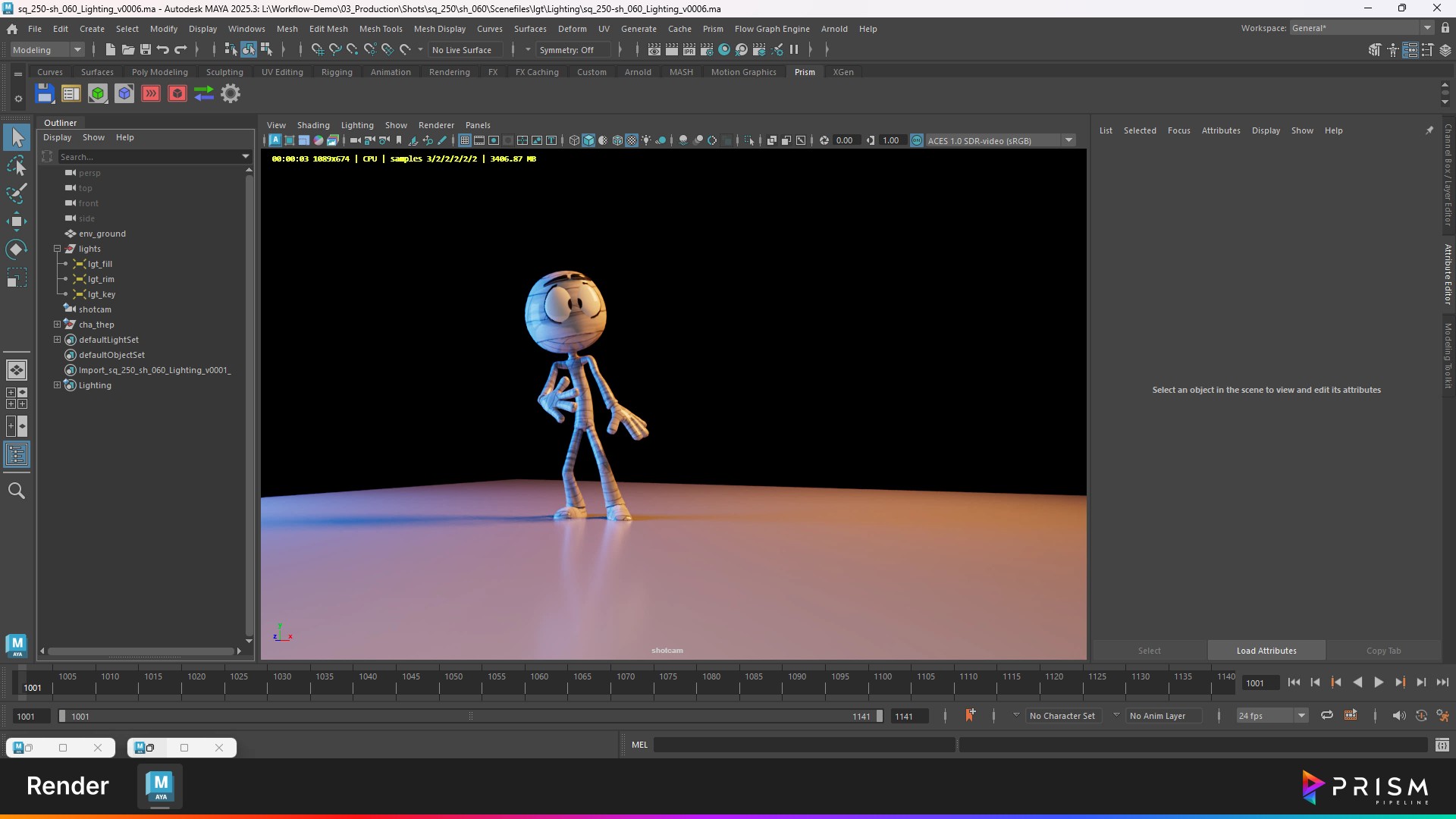Open the 24 fps dropdown

(x=1272, y=716)
